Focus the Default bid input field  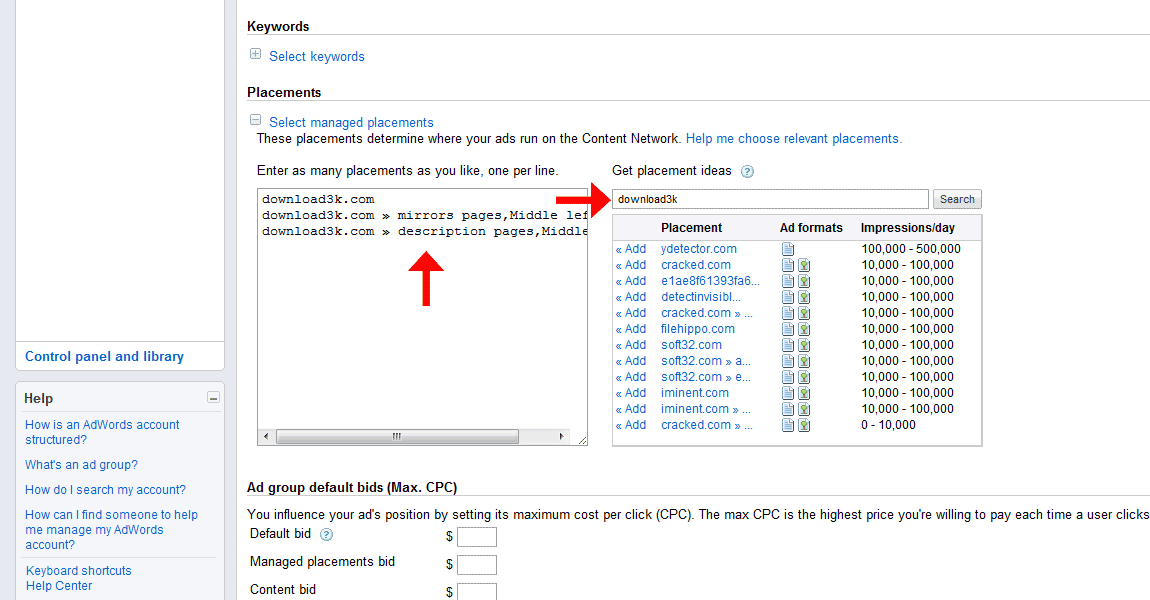click(477, 537)
